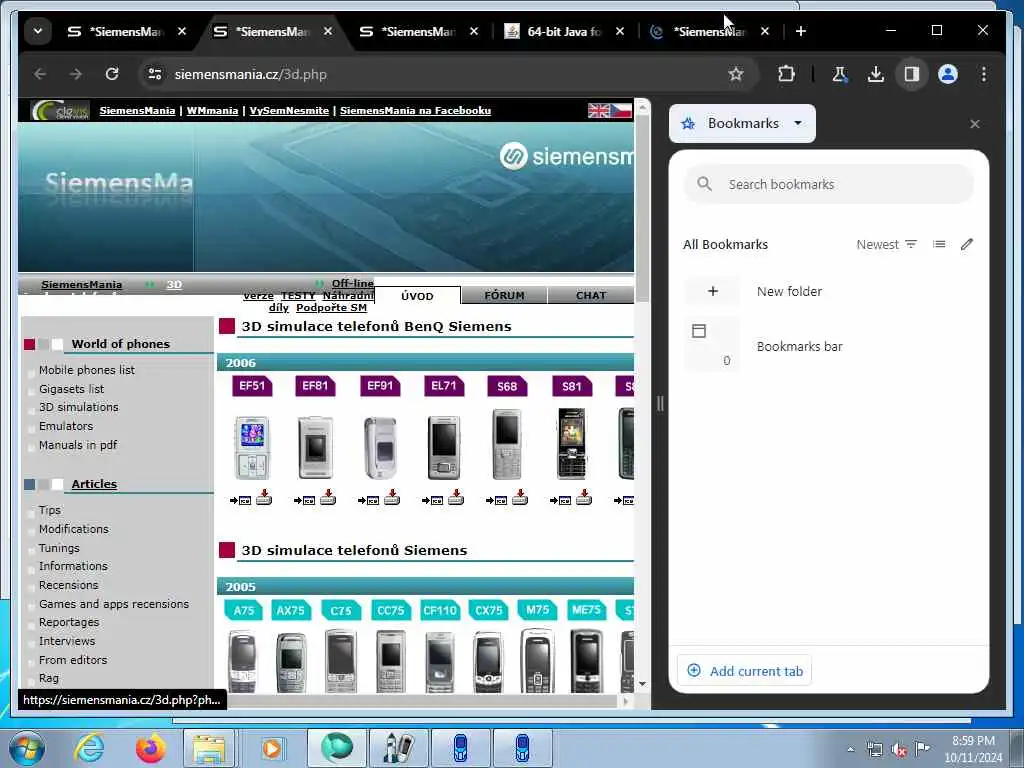Create a New folder in bookmarks

click(x=829, y=291)
